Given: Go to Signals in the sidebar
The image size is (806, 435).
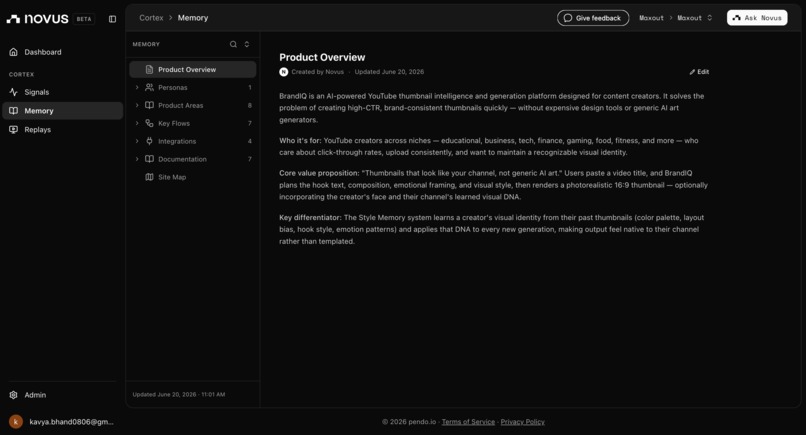Looking at the screenshot, I should 63,92.
